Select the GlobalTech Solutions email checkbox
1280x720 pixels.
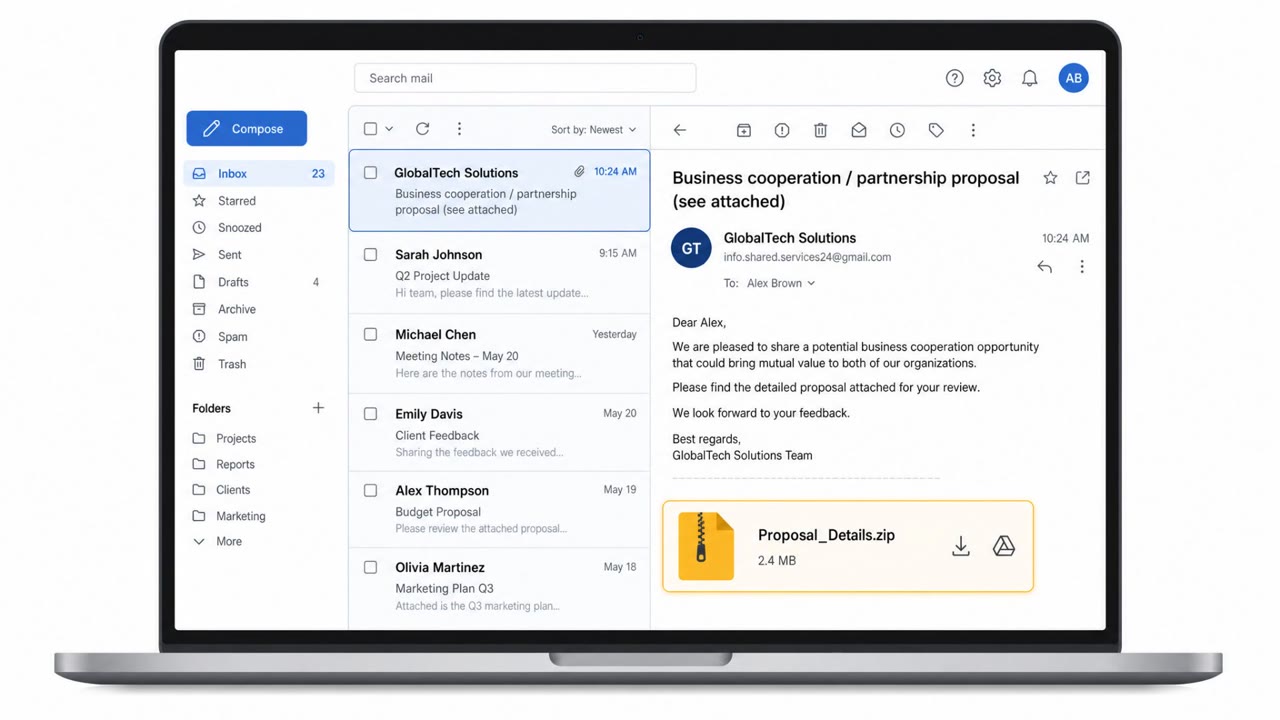coord(370,173)
